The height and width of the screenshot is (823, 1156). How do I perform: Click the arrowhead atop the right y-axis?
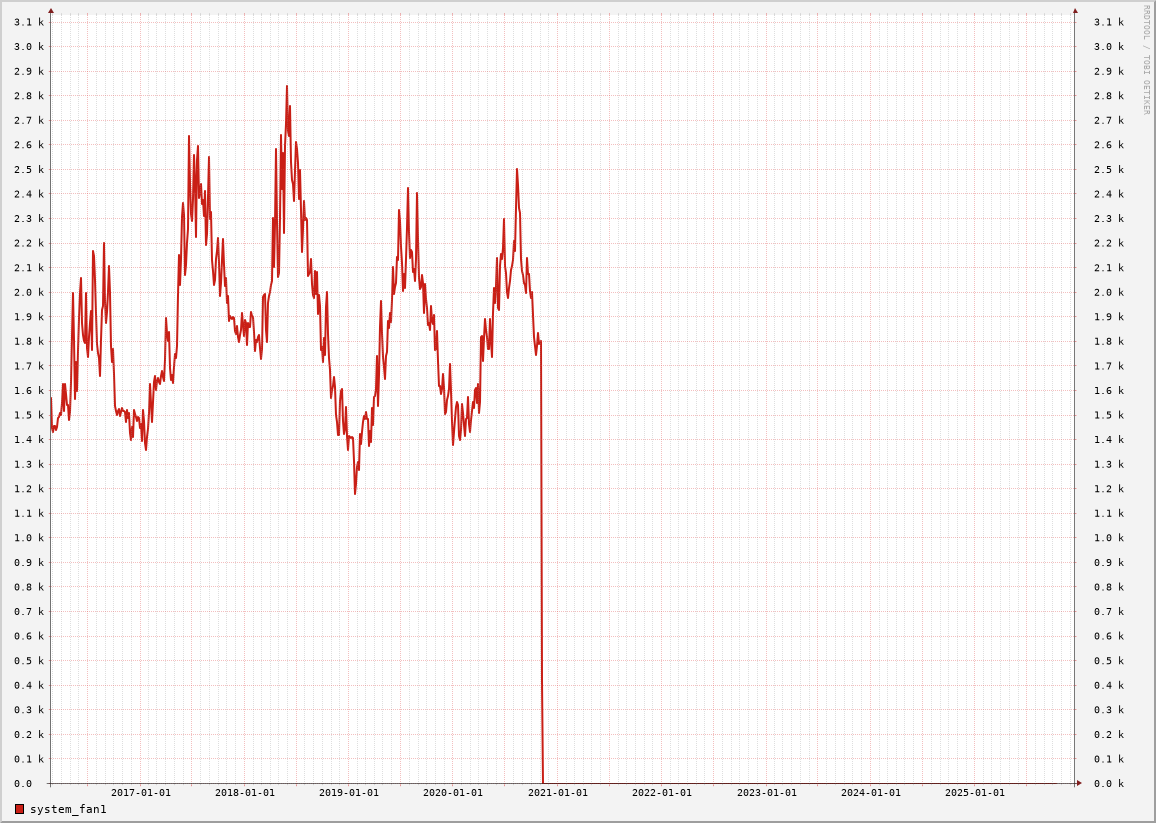pos(1075,11)
